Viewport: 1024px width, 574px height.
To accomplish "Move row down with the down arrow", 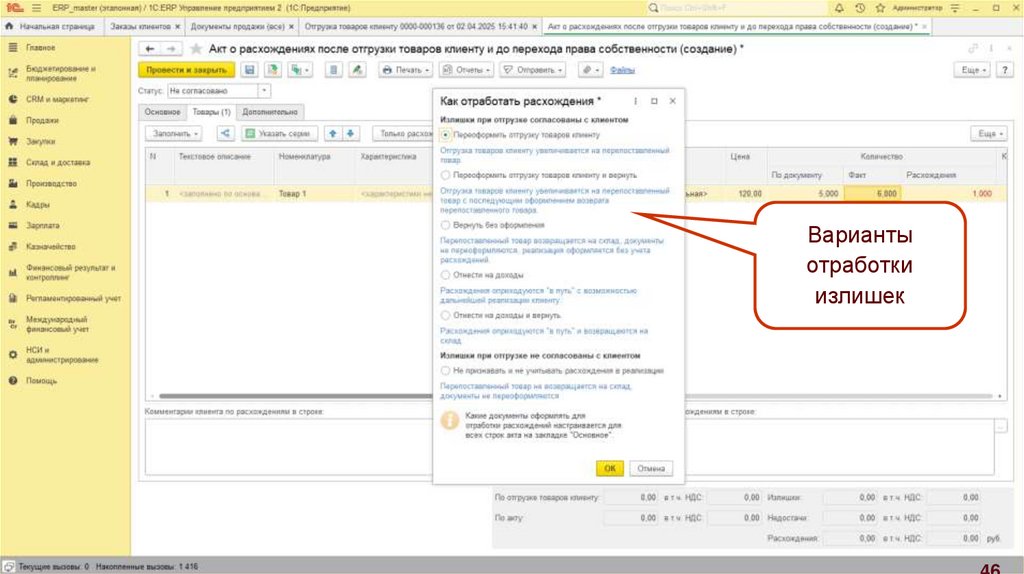I will [350, 133].
